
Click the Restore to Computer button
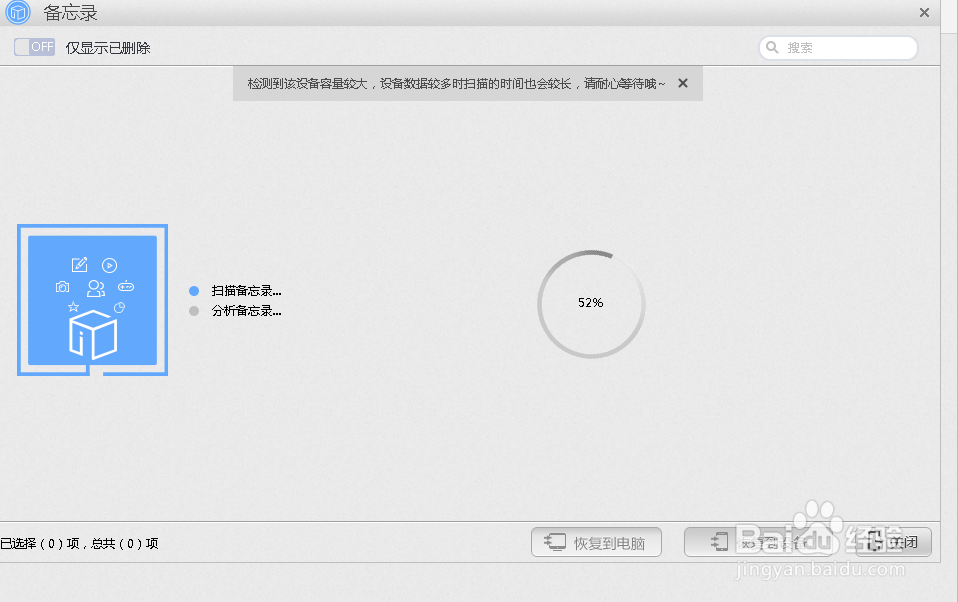(596, 542)
